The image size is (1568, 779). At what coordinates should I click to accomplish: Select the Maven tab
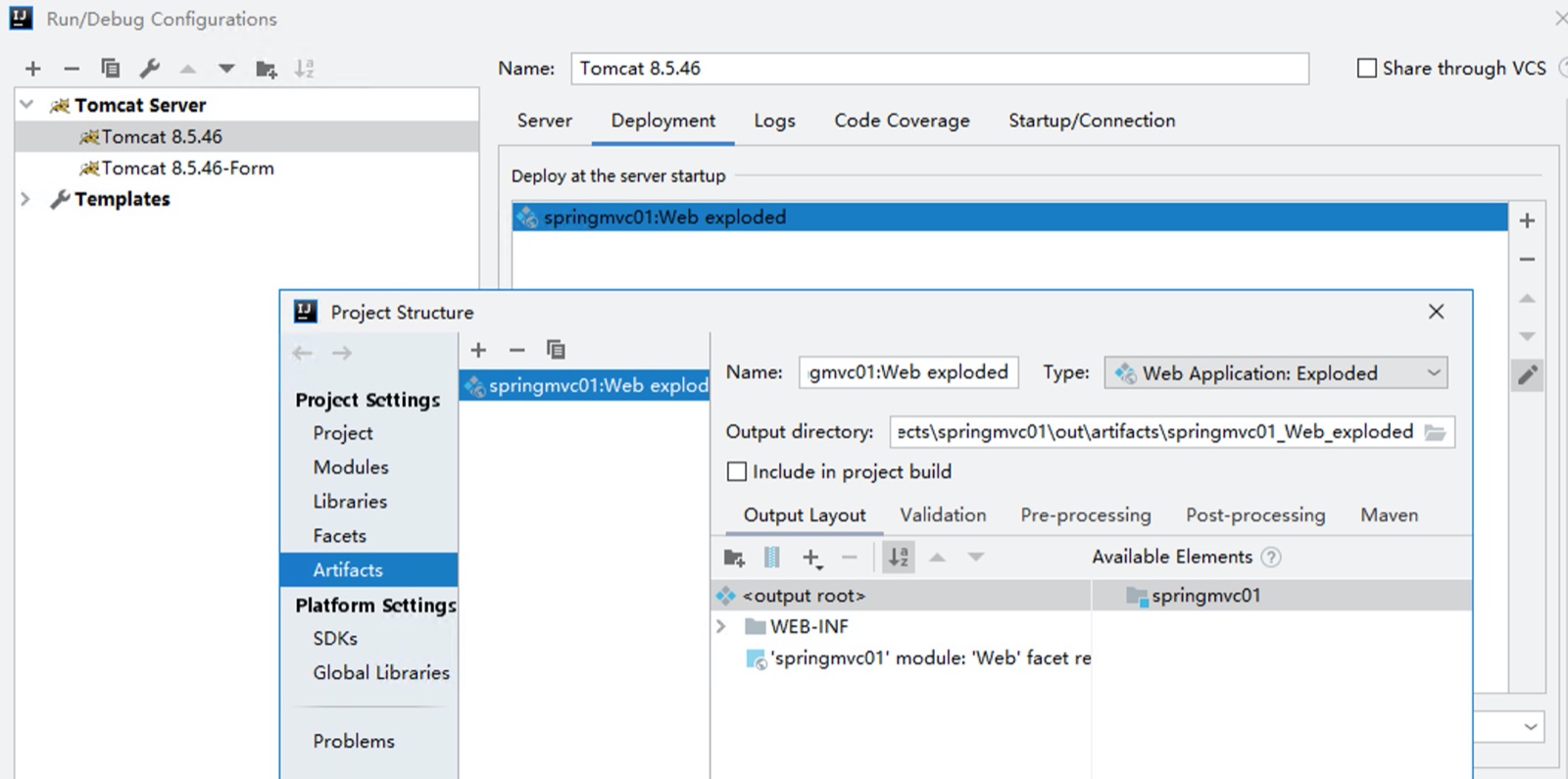click(1389, 515)
